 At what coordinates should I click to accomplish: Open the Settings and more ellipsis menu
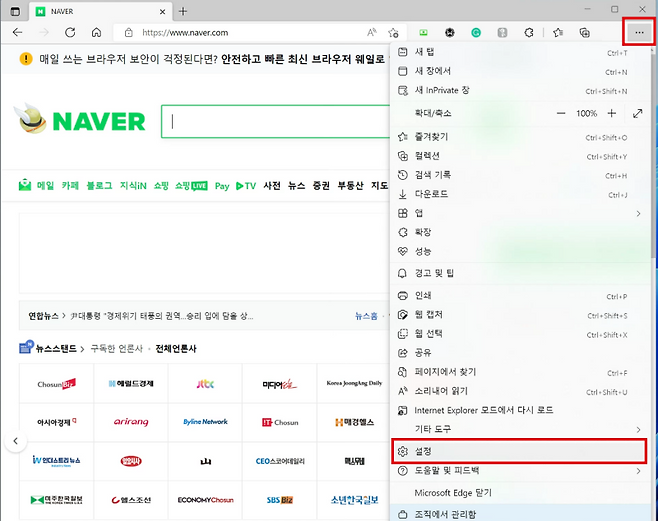point(639,32)
